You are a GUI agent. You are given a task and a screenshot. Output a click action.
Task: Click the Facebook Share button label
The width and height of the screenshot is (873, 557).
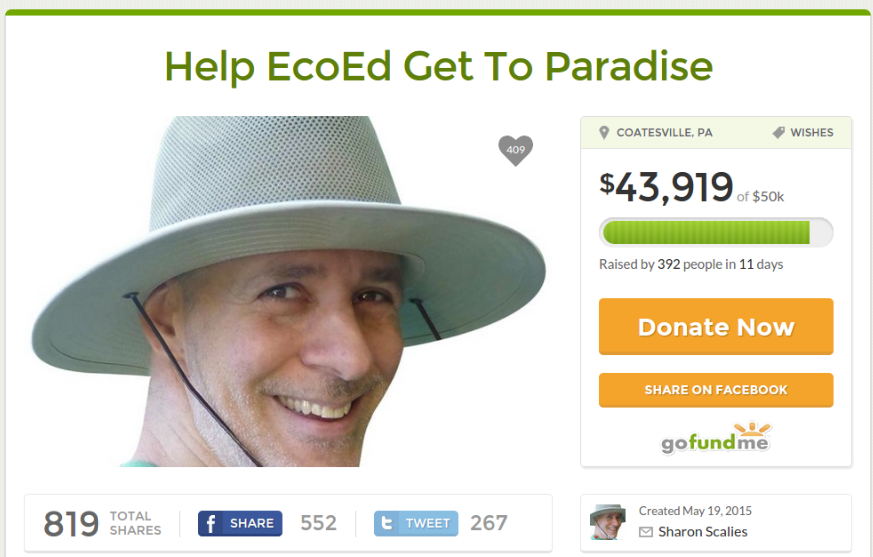tap(252, 524)
